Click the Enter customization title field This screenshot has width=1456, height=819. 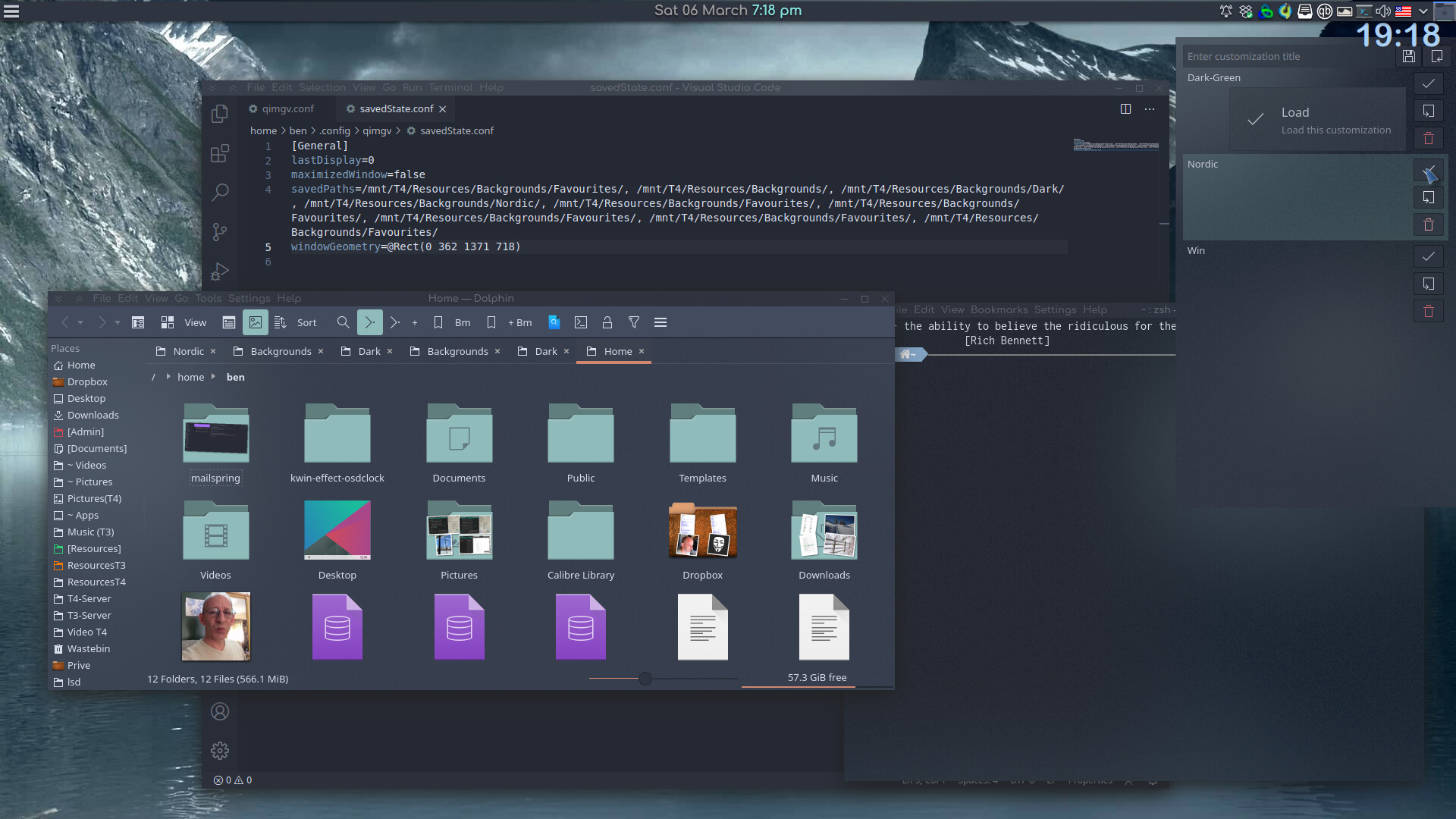pyautogui.click(x=1289, y=56)
